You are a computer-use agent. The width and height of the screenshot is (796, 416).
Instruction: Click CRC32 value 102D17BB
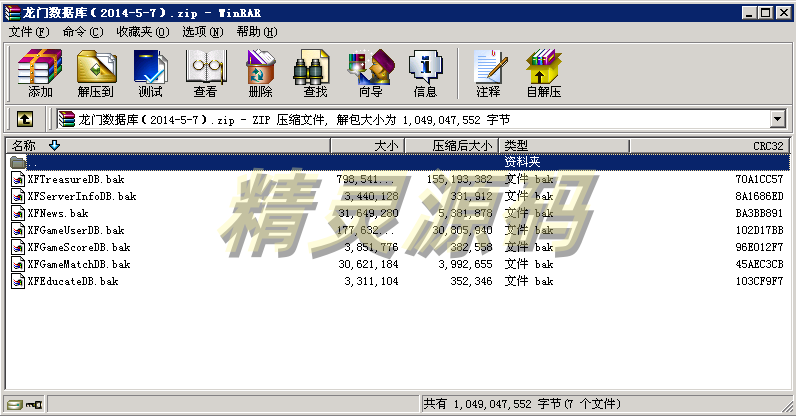pyautogui.click(x=759, y=230)
